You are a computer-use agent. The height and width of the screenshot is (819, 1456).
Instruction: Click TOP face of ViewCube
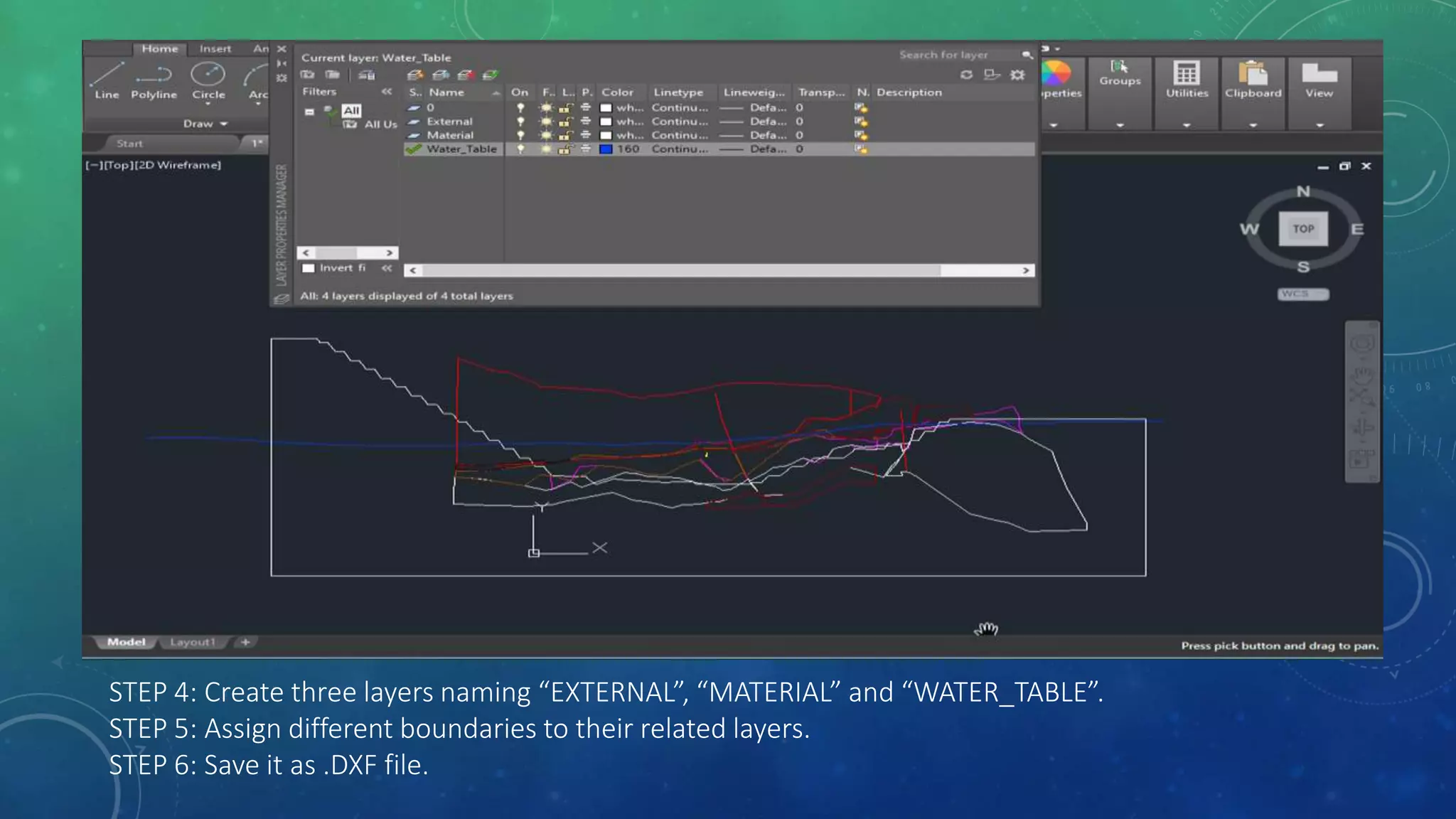tap(1303, 229)
